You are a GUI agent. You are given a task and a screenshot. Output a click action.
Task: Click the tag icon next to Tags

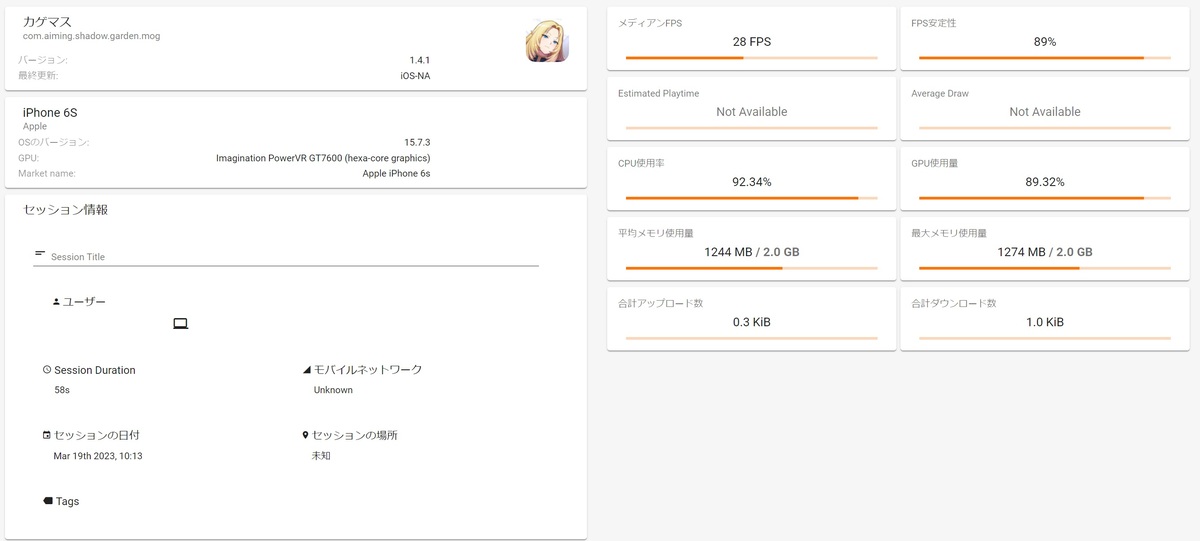(48, 501)
